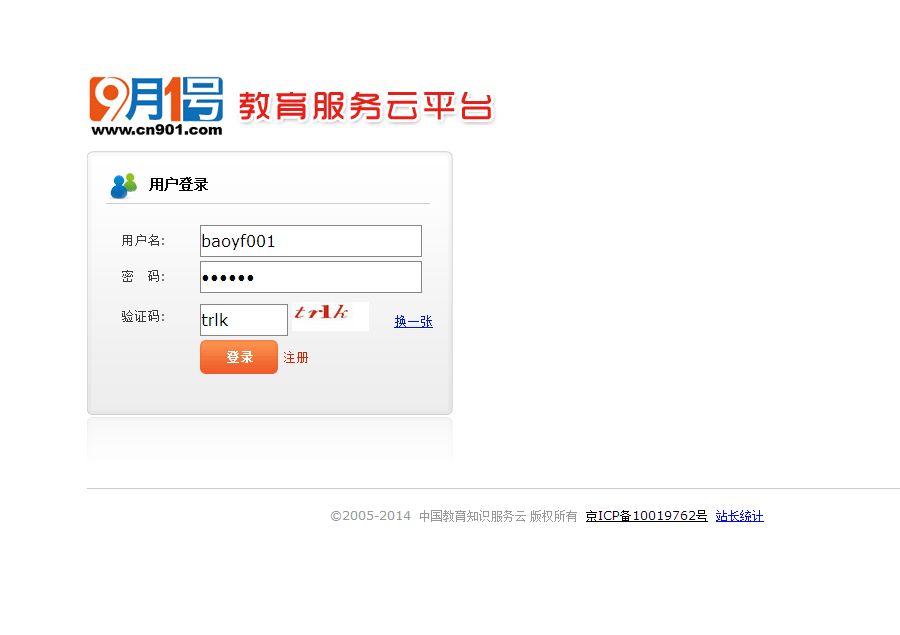Click the captcha verification image
The width and height of the screenshot is (900, 635).
pos(330,316)
